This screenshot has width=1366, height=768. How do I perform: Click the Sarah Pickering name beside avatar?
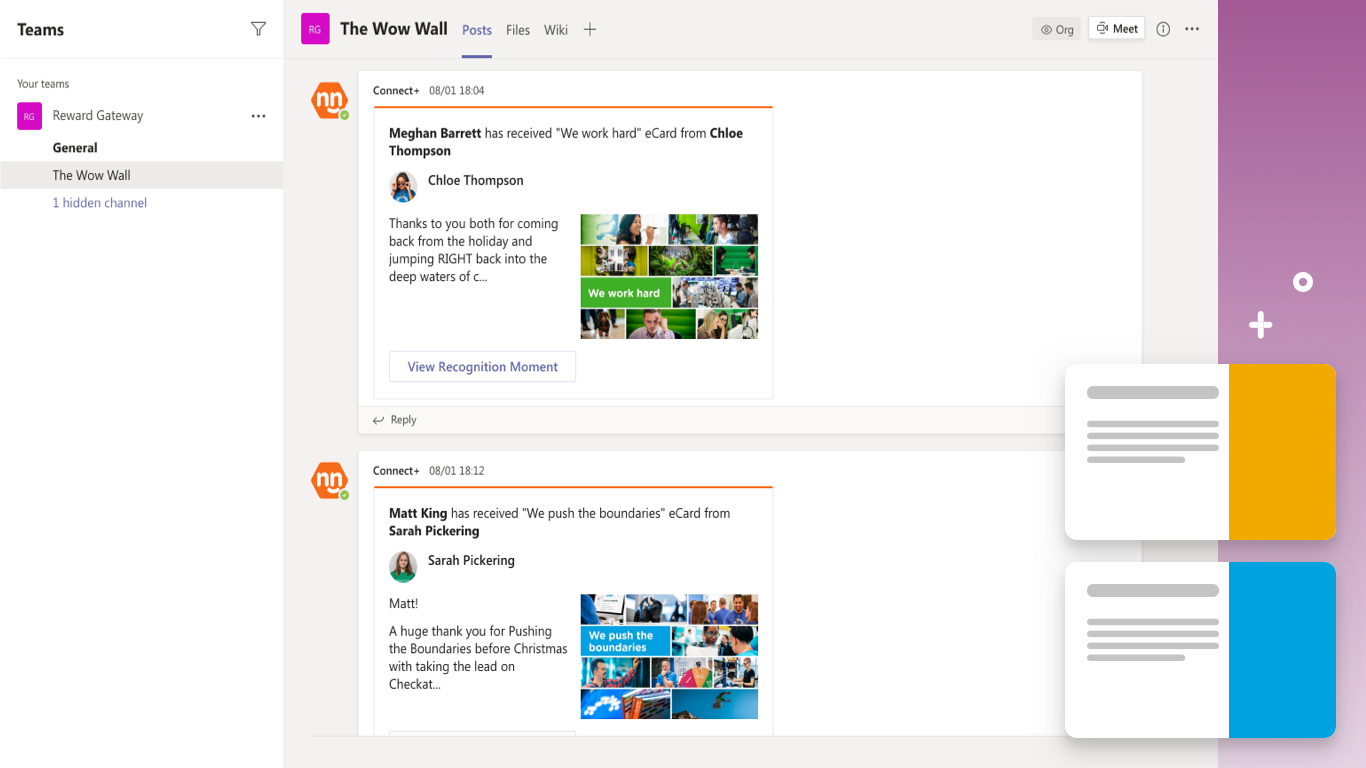[x=471, y=560]
